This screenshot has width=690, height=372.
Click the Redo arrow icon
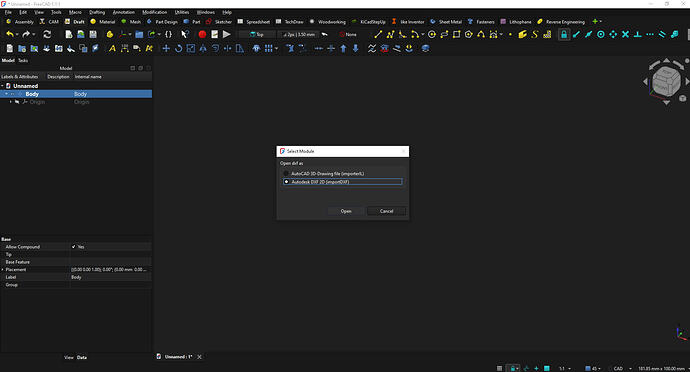coord(26,34)
